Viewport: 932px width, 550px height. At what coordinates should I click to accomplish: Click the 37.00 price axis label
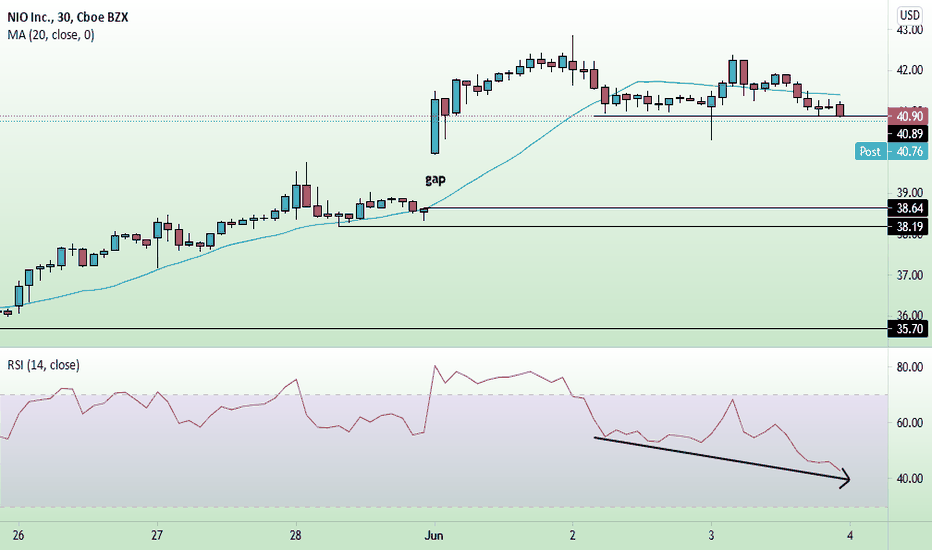909,275
